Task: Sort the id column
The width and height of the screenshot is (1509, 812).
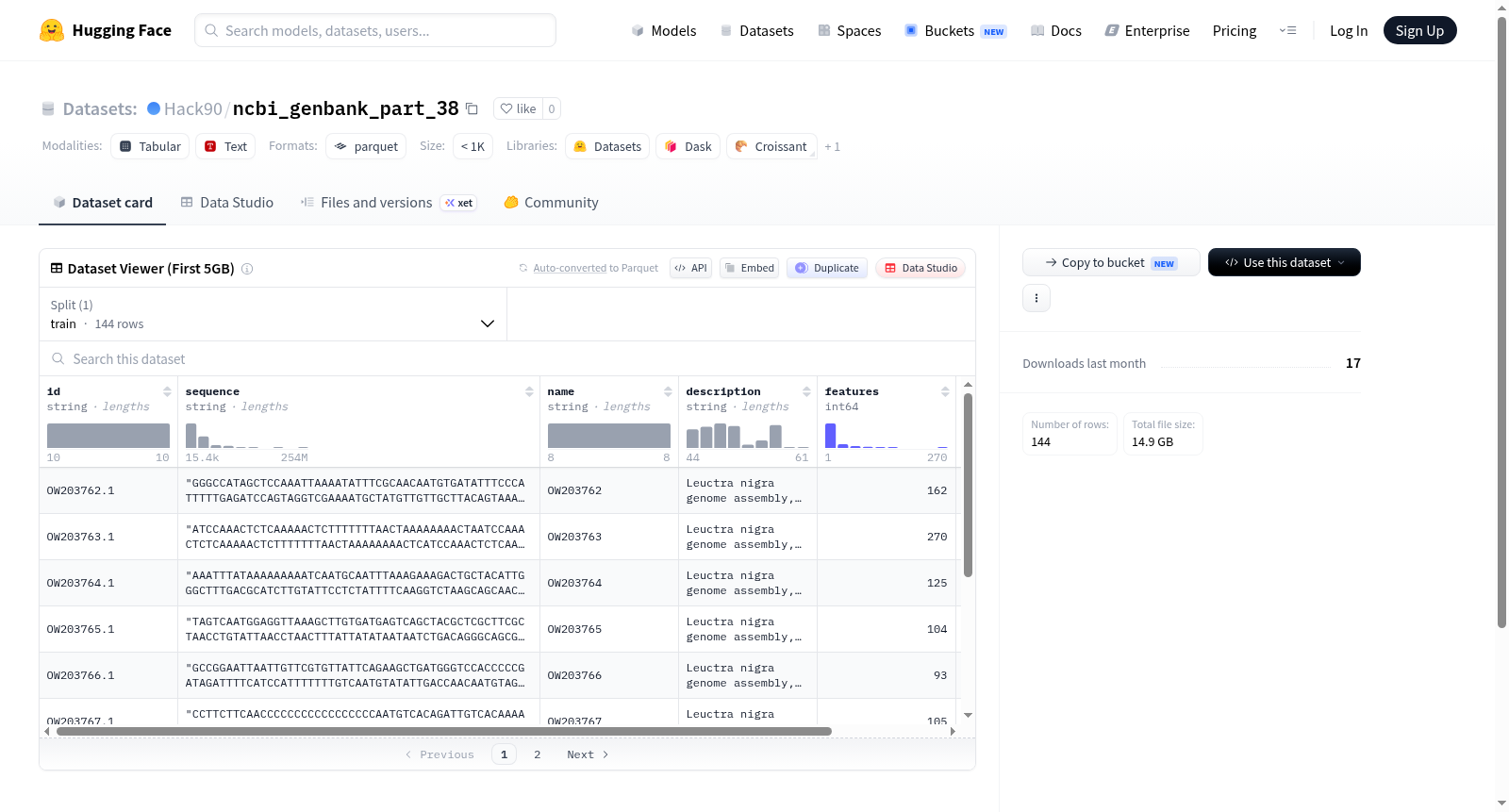Action: [x=167, y=391]
